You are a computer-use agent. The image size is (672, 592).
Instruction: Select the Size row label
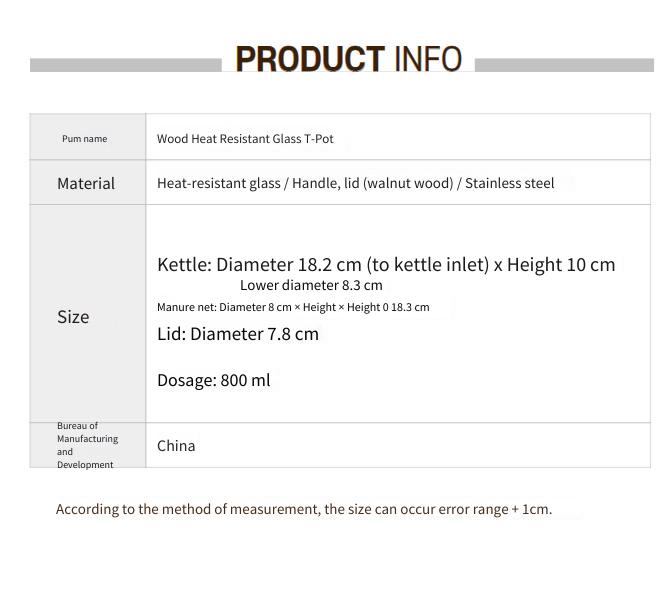click(73, 317)
